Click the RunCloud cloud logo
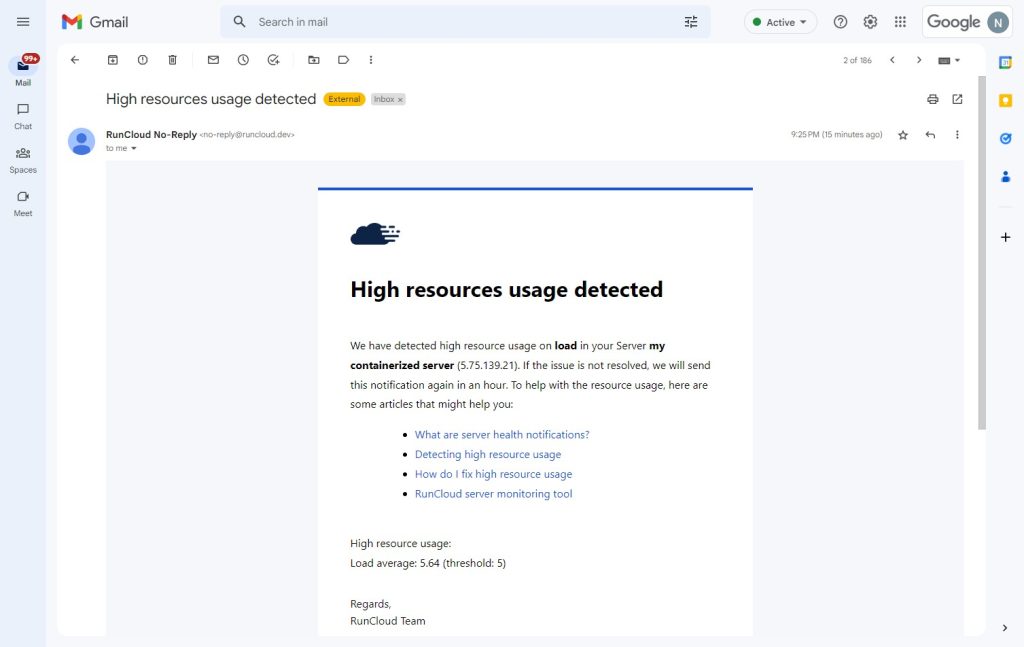The height and width of the screenshot is (647, 1024). 375,234
